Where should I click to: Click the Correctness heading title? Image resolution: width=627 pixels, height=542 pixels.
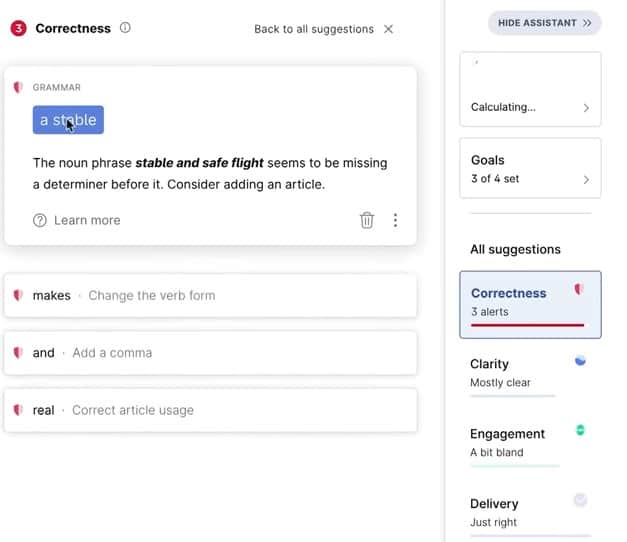pyautogui.click(x=73, y=28)
